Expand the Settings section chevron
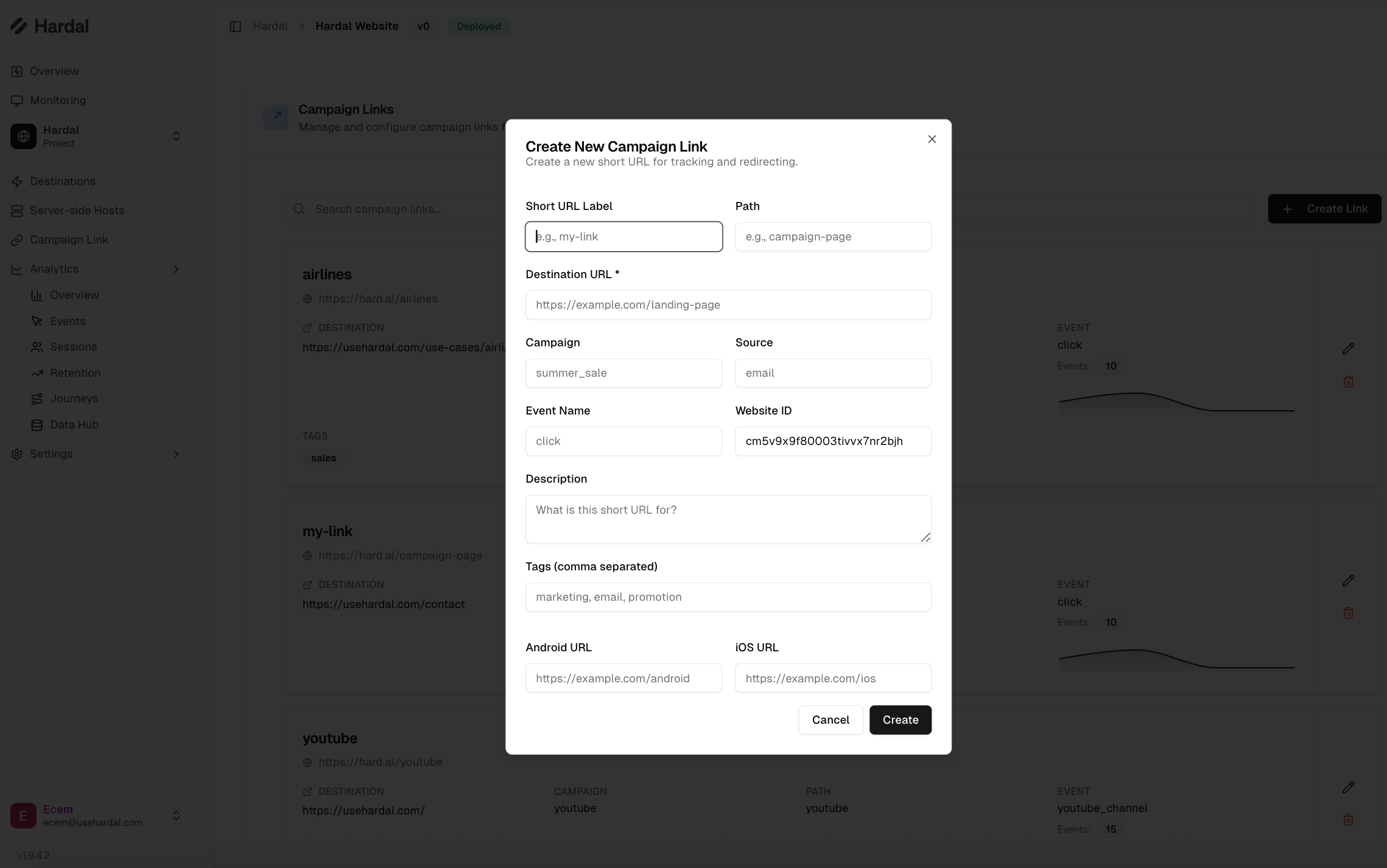 tap(176, 454)
